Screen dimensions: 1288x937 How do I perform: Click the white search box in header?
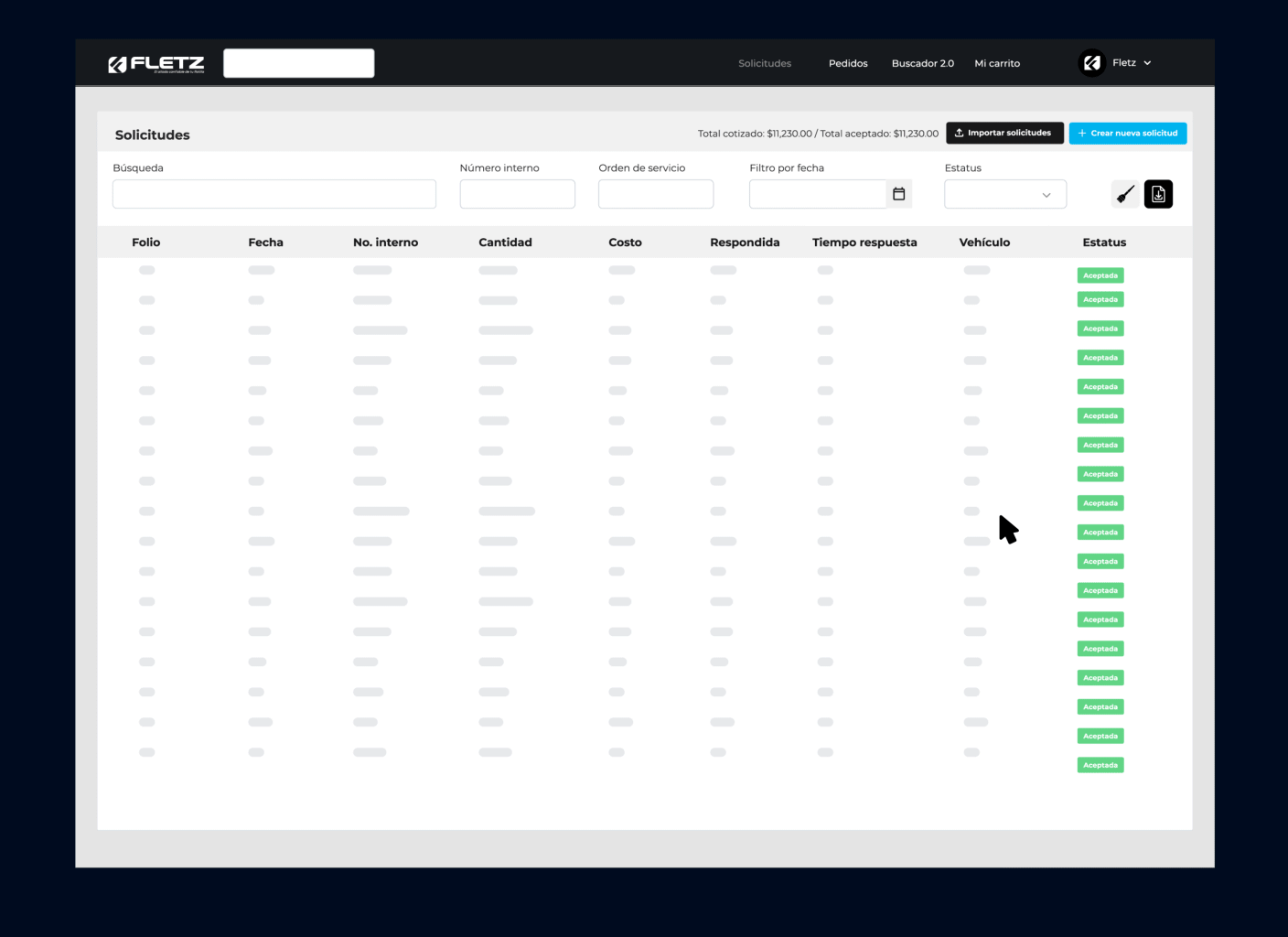(x=298, y=63)
